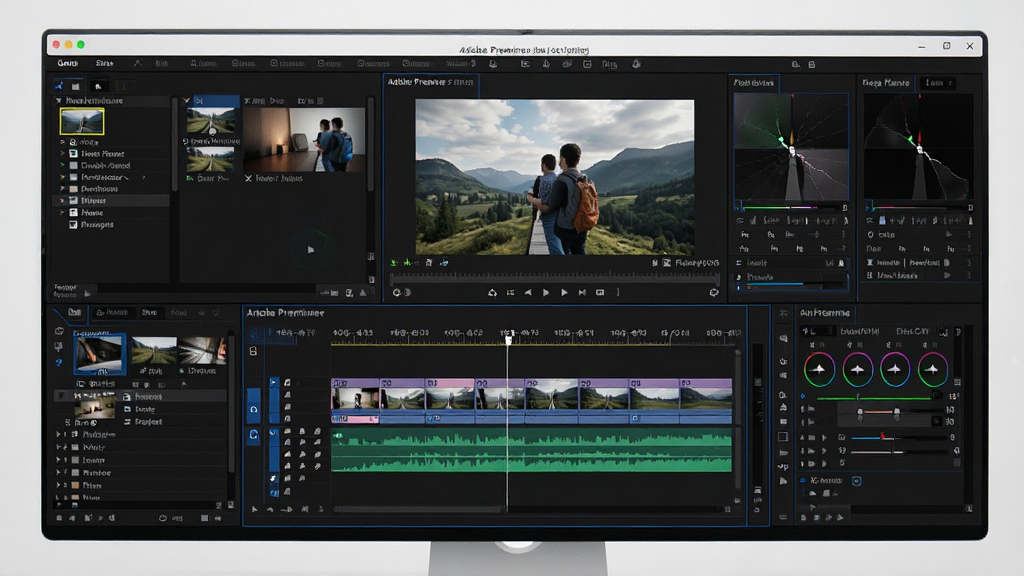Click the timeline horizontal scrollbar
This screenshot has height=576, width=1024.
[x=419, y=509]
